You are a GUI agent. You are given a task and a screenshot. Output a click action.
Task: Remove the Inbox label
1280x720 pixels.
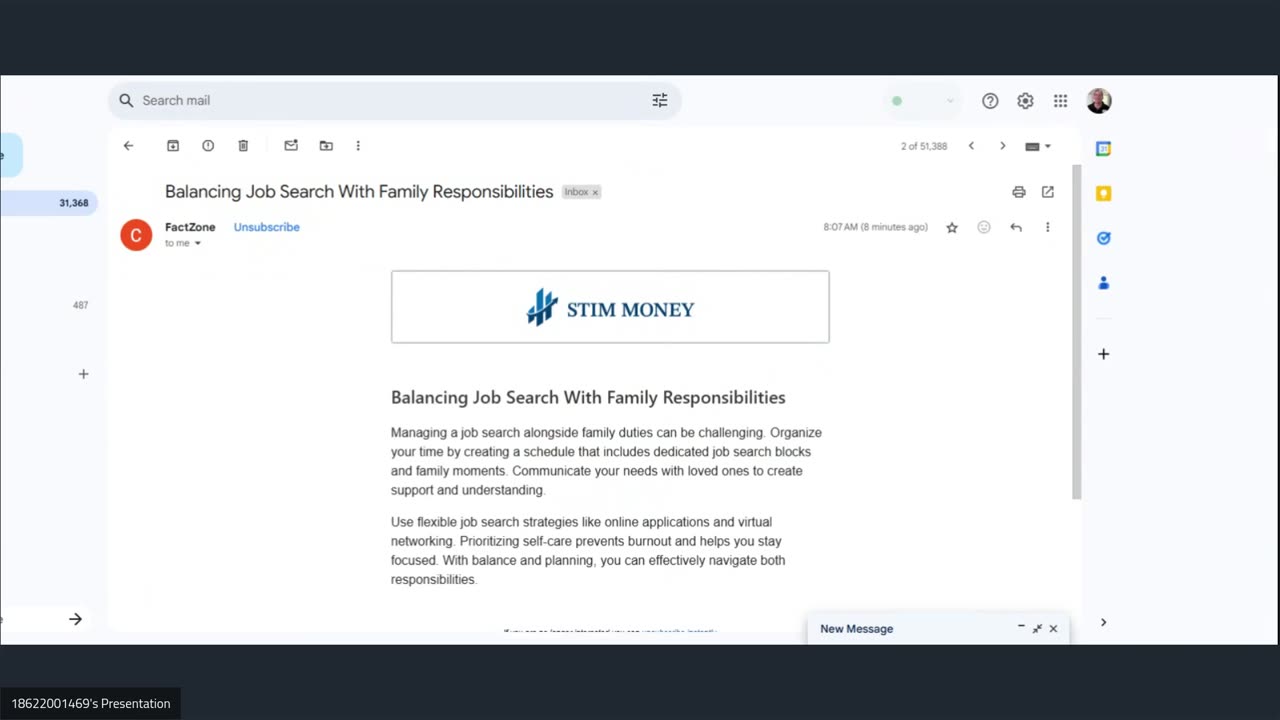point(595,192)
